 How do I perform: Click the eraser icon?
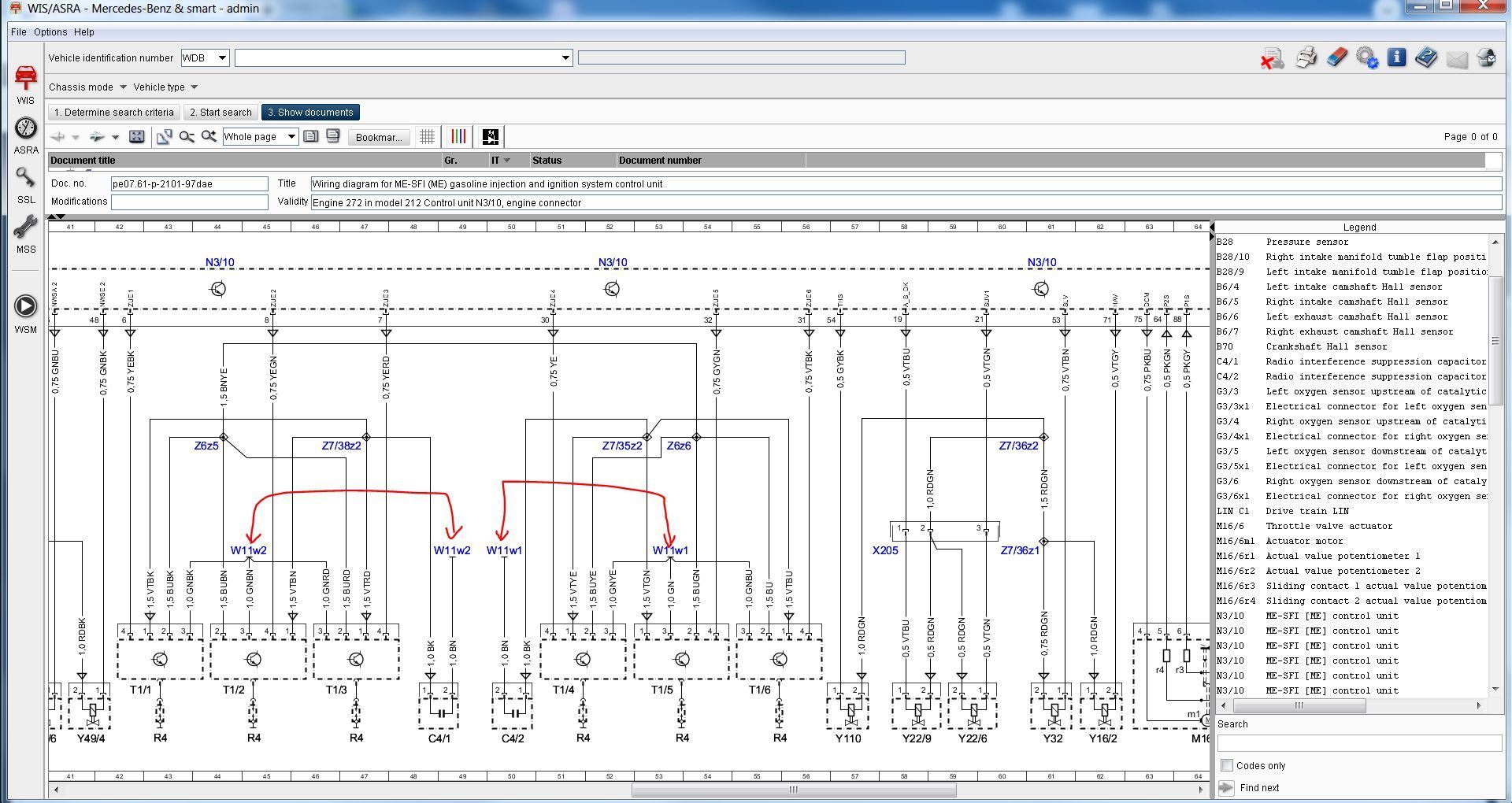pos(1336,58)
